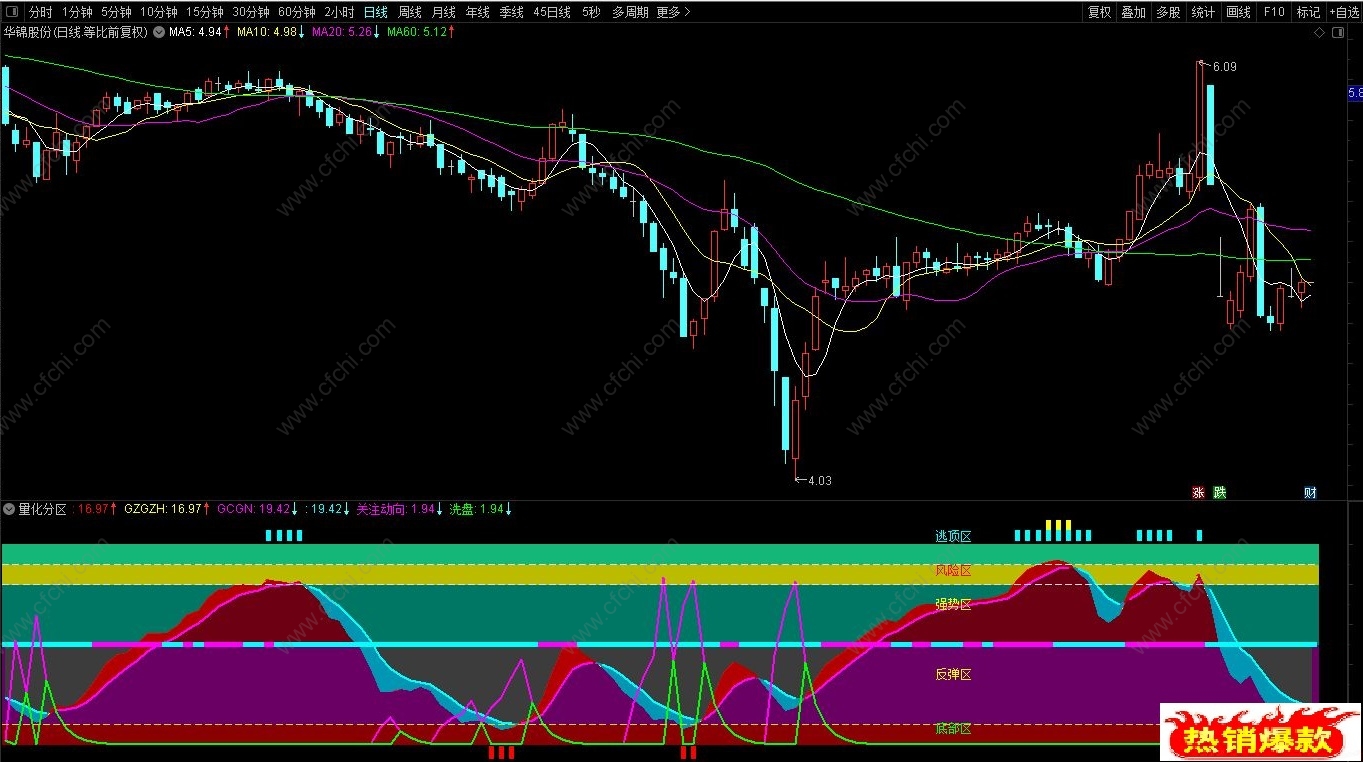Click the 量化分区 indicator name
Viewport: 1363px width, 762px height.
click(x=43, y=509)
